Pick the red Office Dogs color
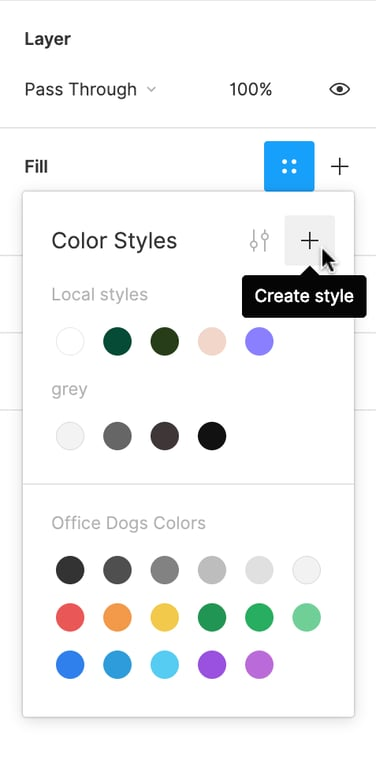Viewport: 376px width, 768px height. [x=70, y=617]
